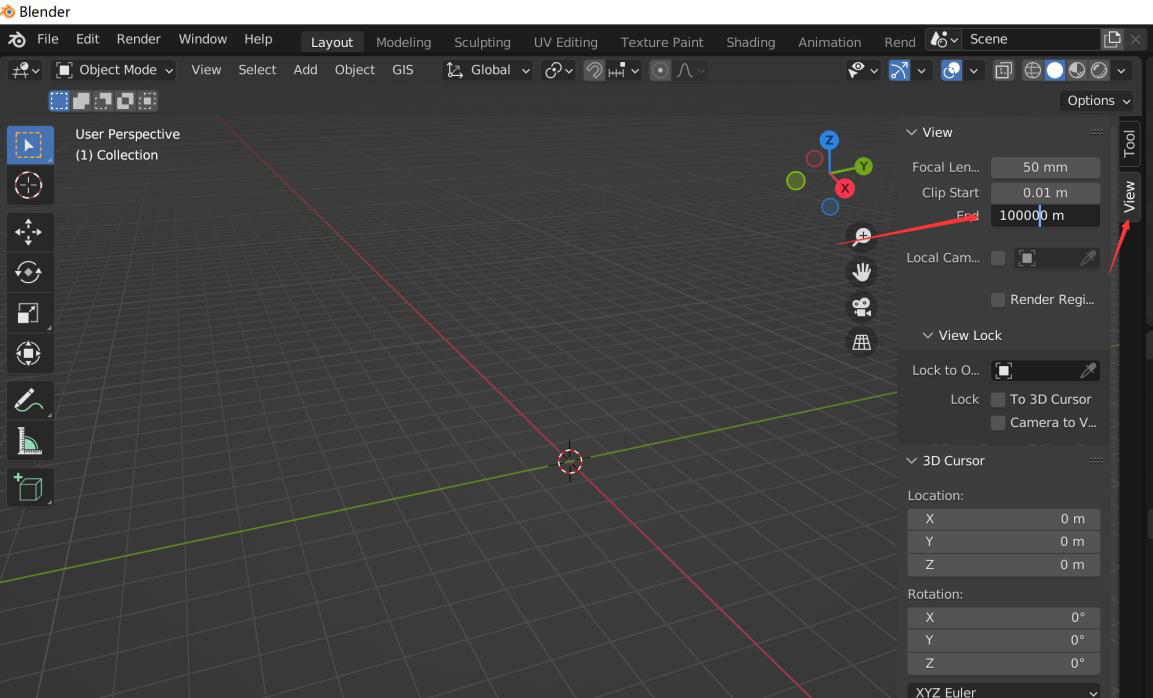Image resolution: width=1153 pixels, height=698 pixels.
Task: Open the Object Mode dropdown
Action: [115, 70]
